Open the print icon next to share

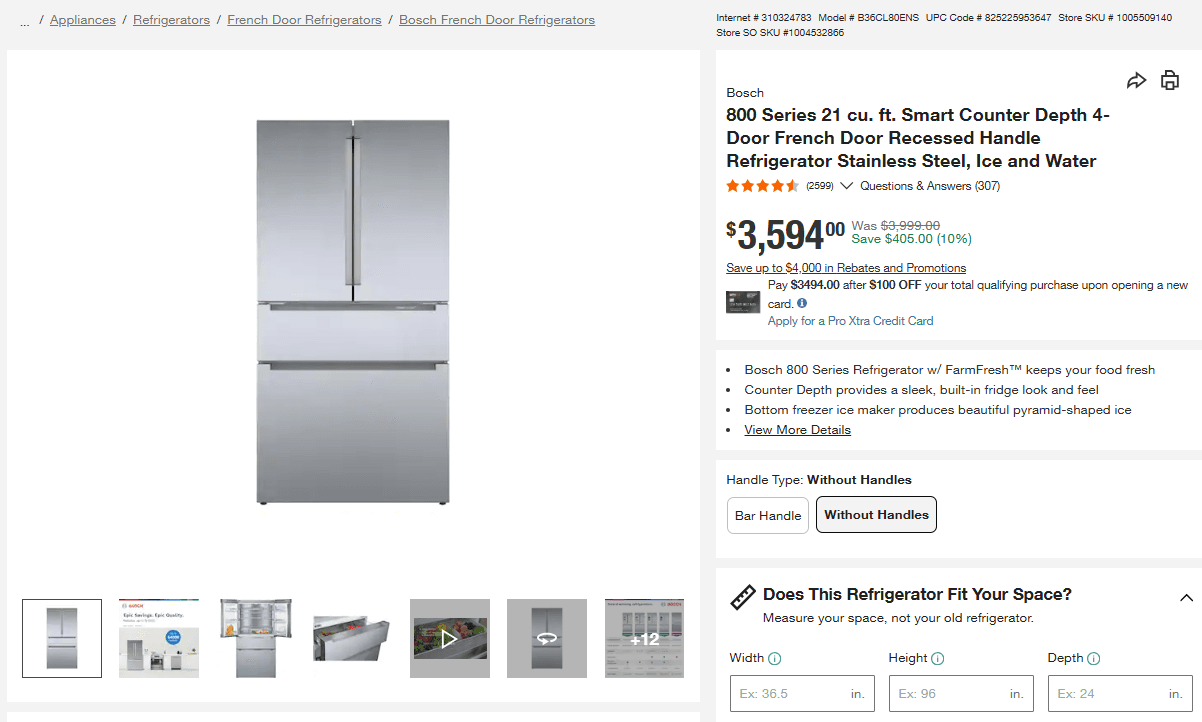click(1170, 79)
